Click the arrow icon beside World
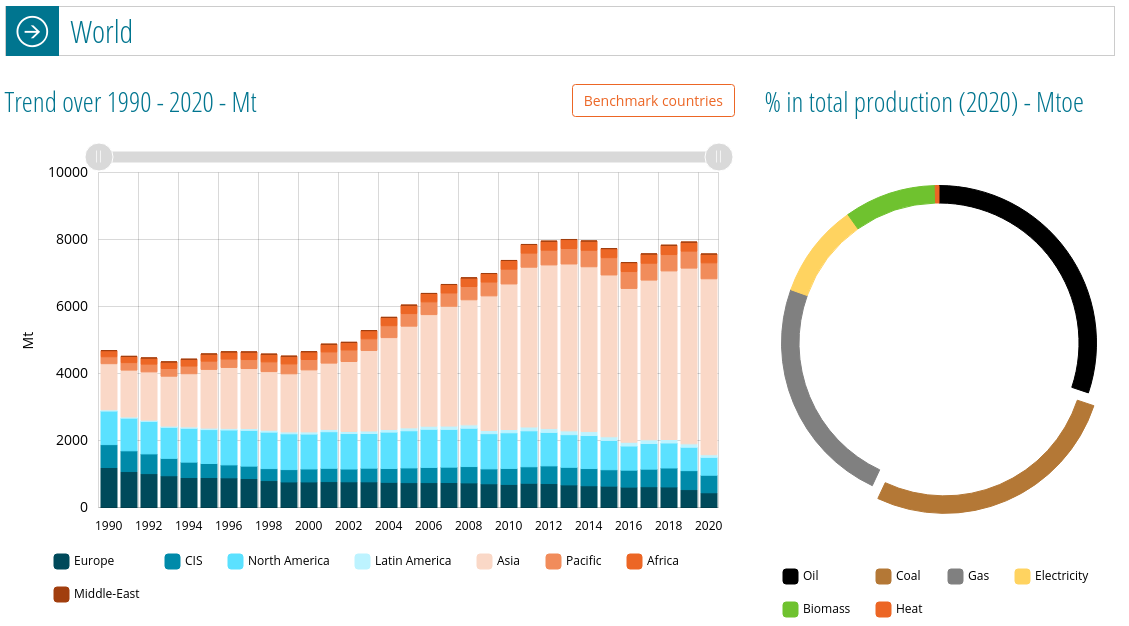 [x=32, y=32]
